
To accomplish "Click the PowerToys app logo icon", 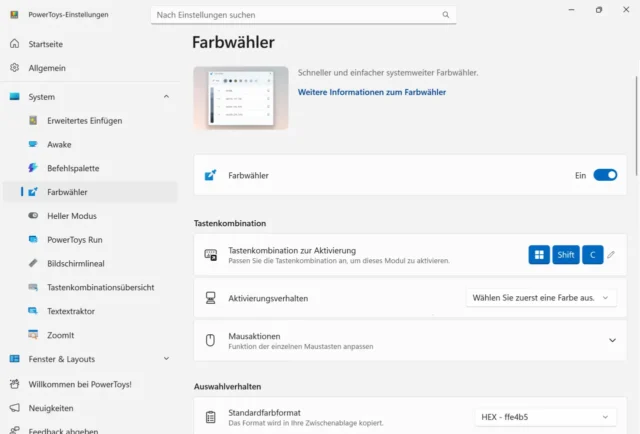I will [x=14, y=15].
